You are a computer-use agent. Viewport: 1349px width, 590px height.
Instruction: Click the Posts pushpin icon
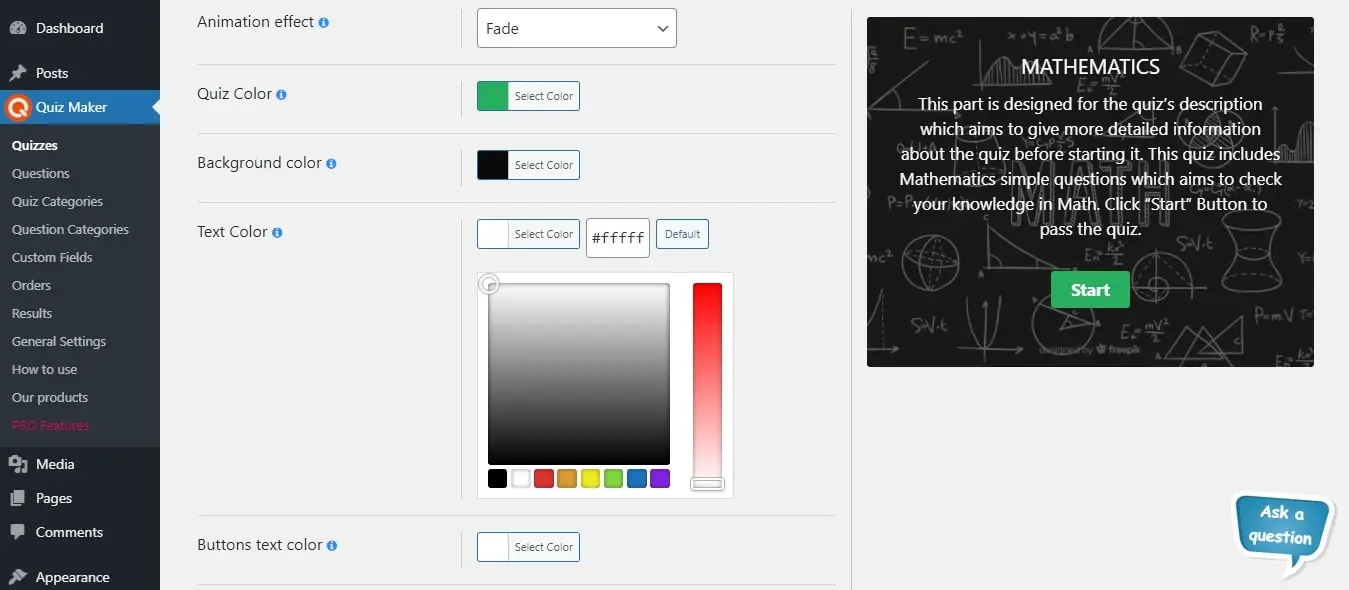point(16,72)
